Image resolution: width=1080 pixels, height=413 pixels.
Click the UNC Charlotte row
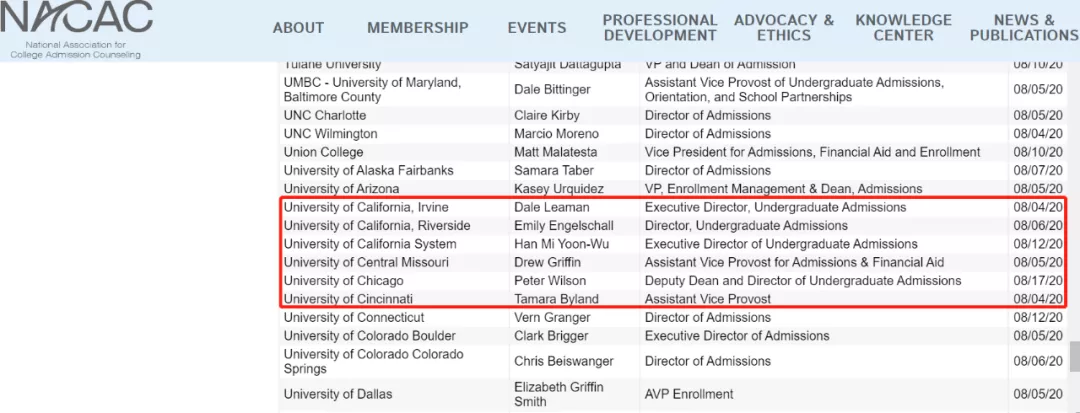tap(325, 115)
